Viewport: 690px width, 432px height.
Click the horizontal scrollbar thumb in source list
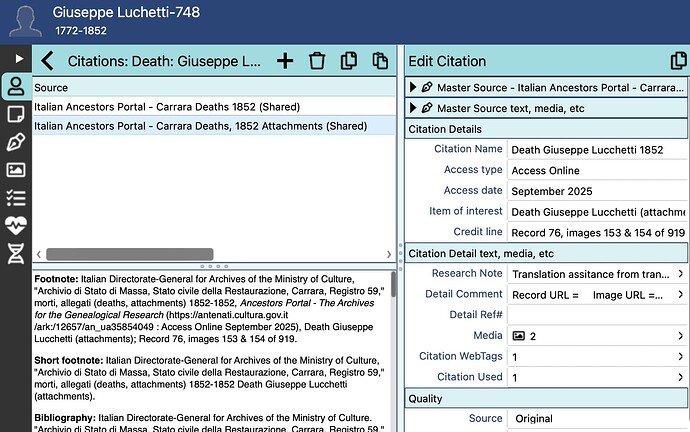[x=130, y=254]
